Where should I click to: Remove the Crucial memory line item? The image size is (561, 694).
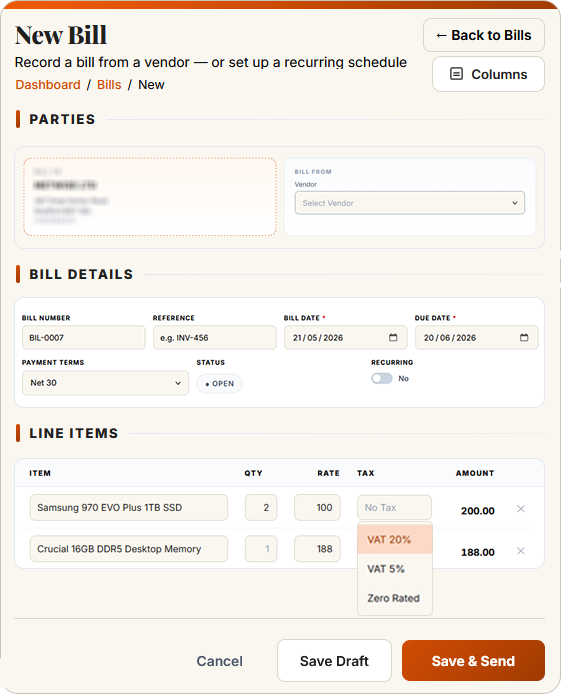(x=521, y=551)
